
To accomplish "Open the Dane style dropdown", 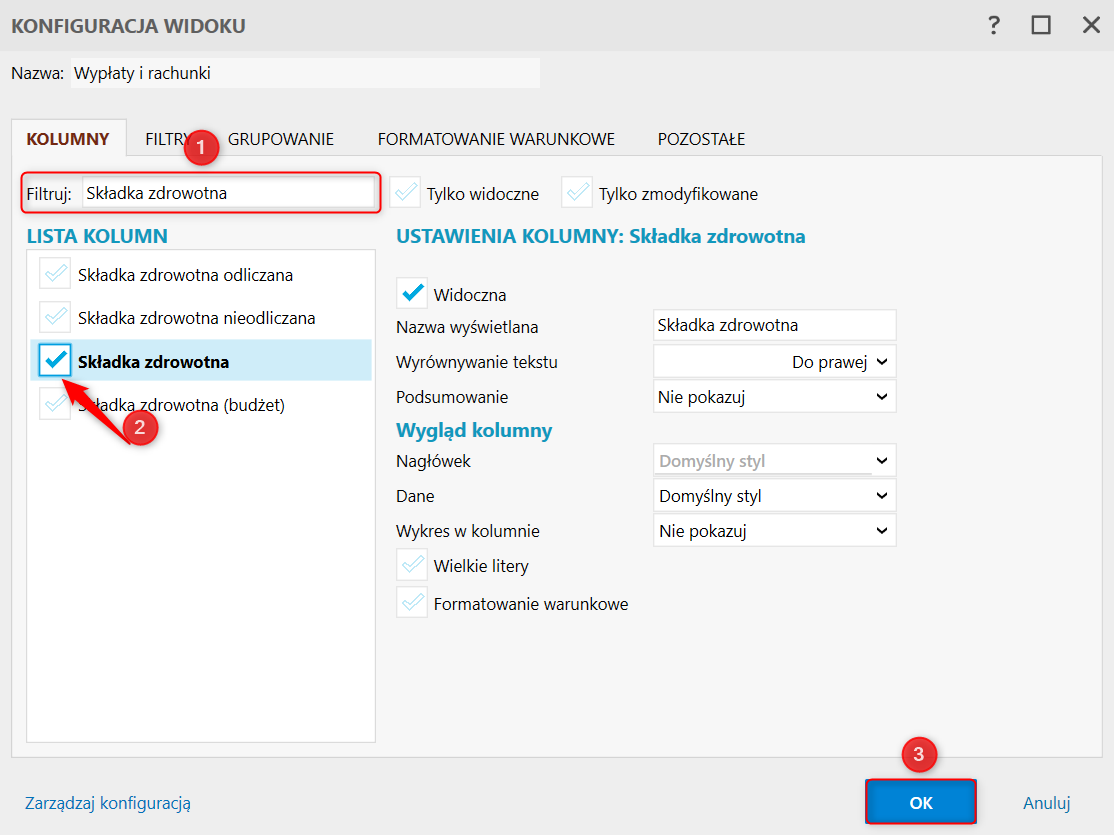I will coord(775,495).
